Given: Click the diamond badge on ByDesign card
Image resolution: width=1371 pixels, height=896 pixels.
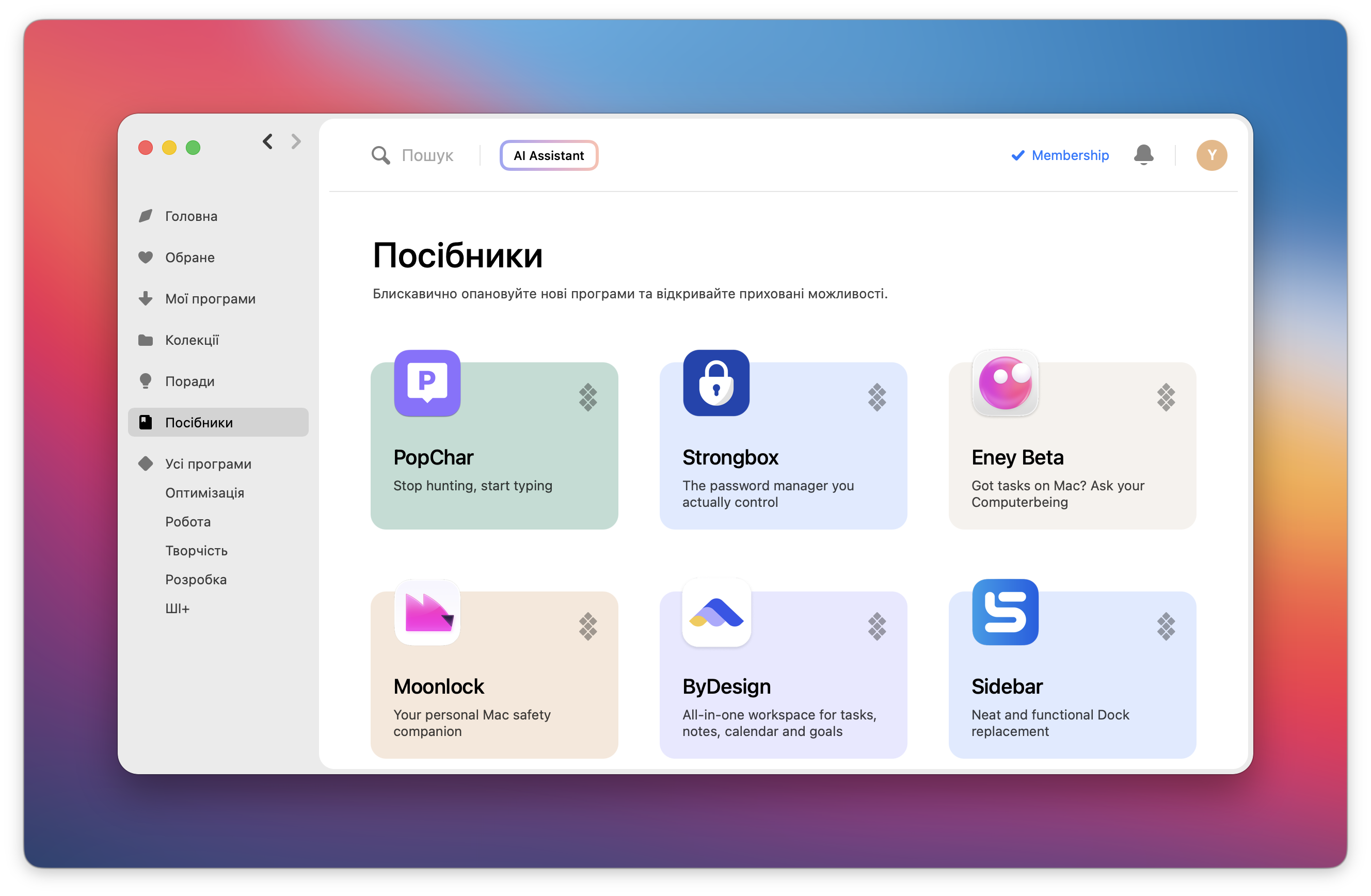Looking at the screenshot, I should click(877, 627).
